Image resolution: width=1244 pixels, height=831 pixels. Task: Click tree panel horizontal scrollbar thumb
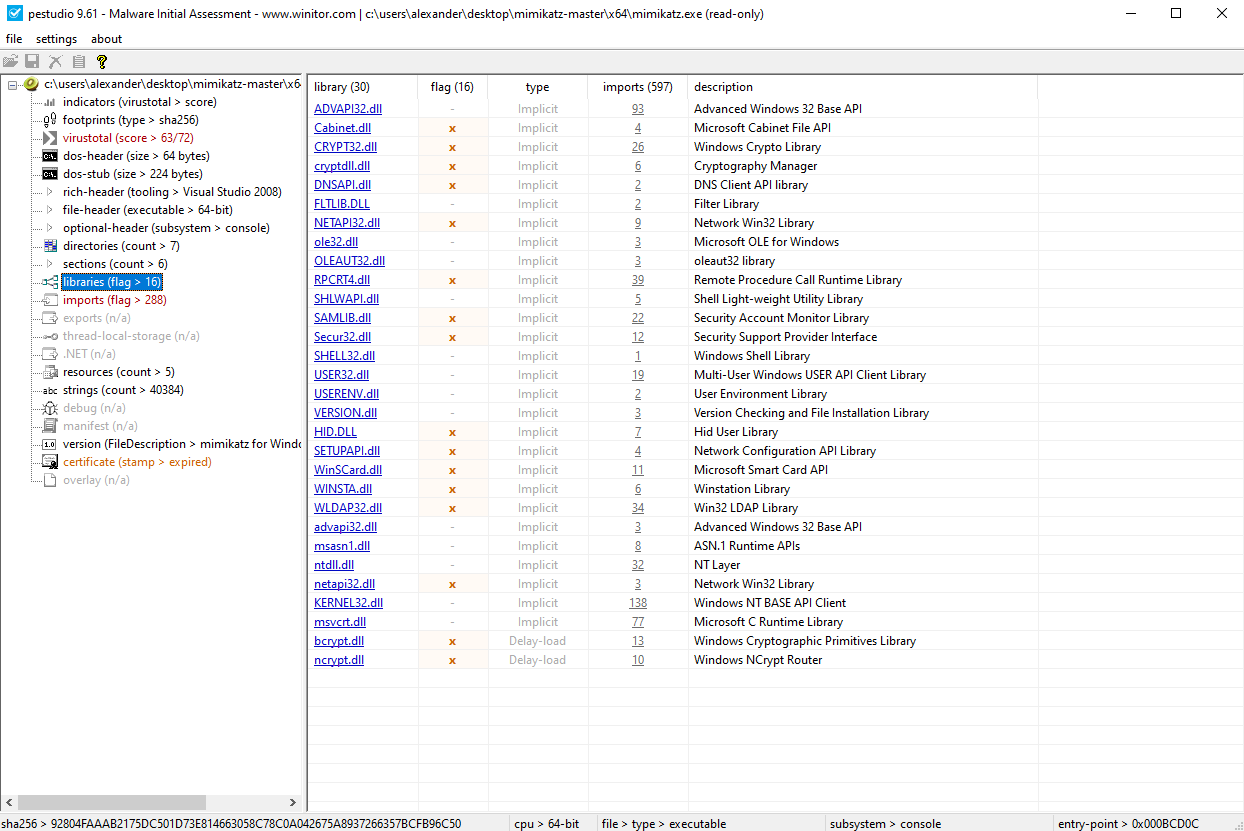111,802
